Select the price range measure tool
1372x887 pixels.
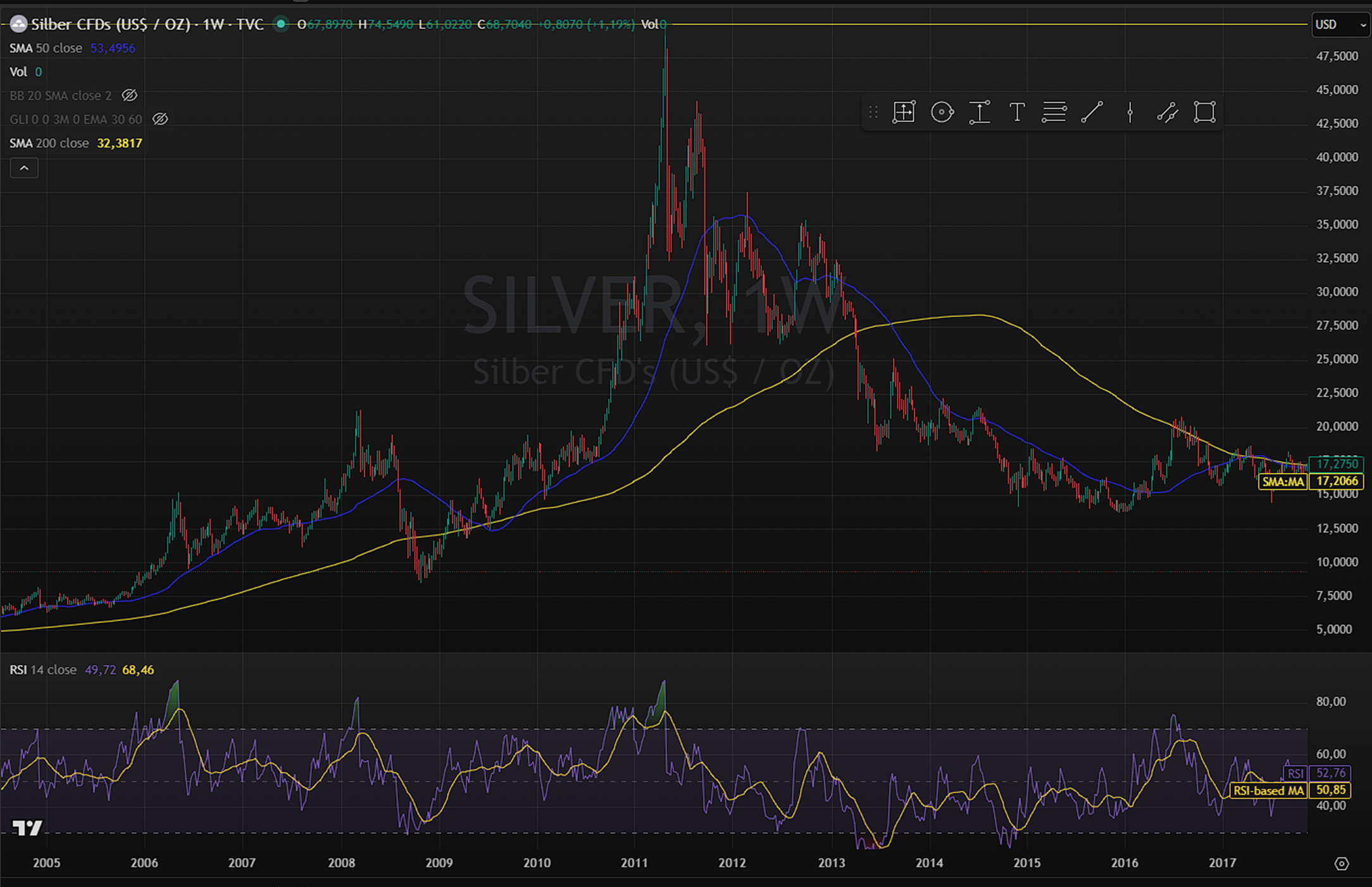(979, 113)
